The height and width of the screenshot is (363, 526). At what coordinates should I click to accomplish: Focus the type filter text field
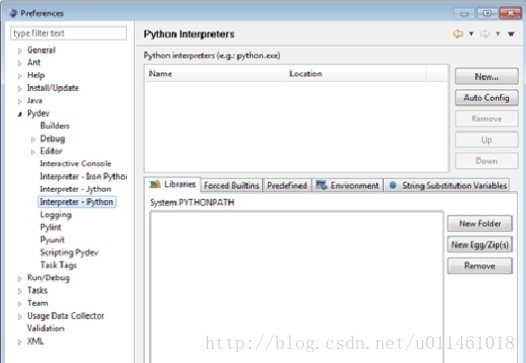coord(68,33)
